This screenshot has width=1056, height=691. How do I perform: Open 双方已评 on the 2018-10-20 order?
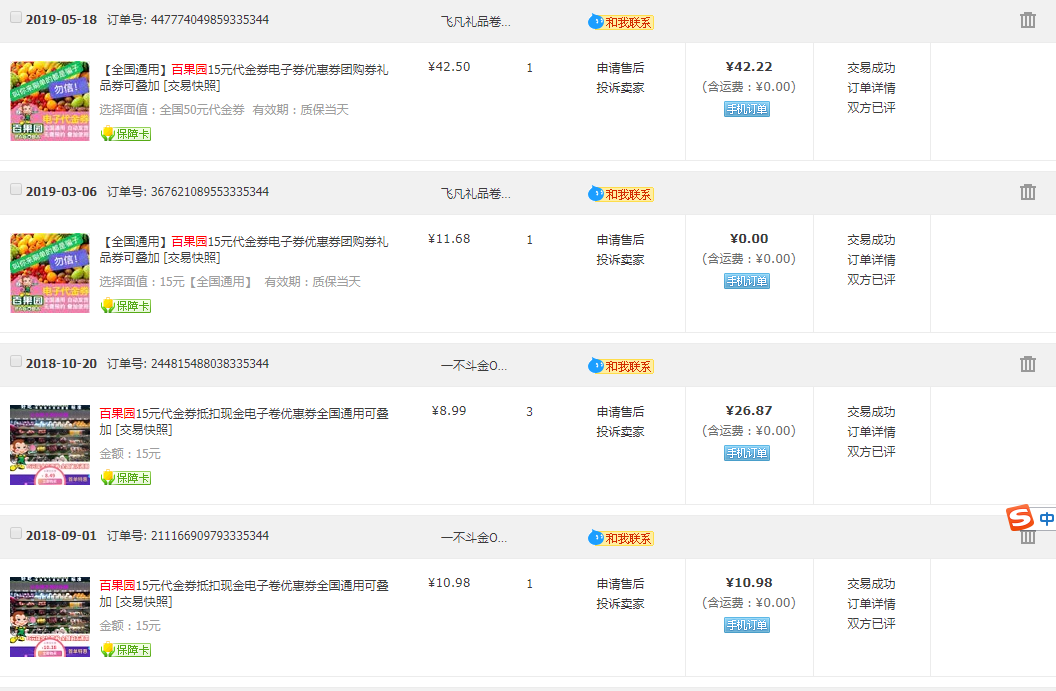(871, 451)
